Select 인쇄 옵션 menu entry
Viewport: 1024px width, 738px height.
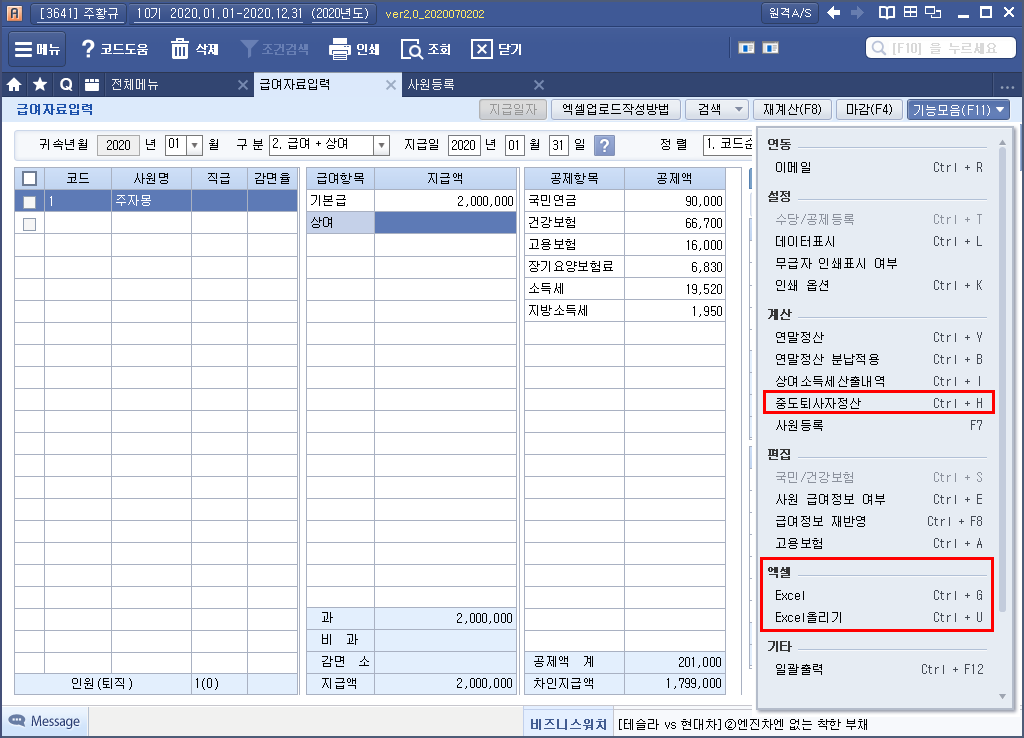click(879, 285)
